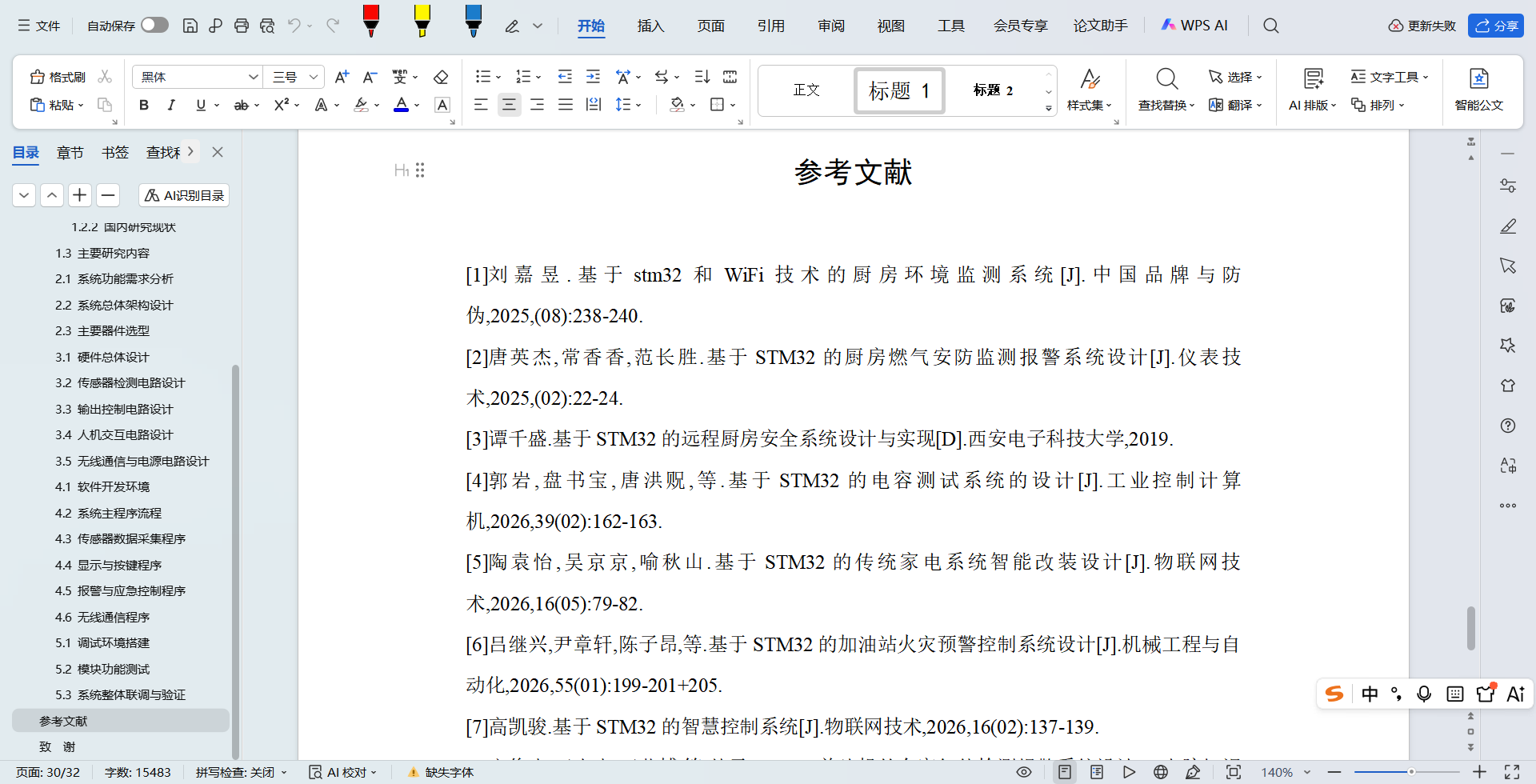Align text left
1536x784 pixels.
pos(481,105)
